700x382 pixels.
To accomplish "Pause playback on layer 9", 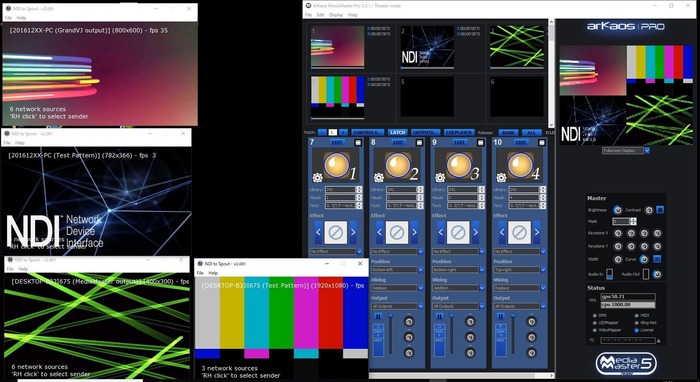I will pyautogui.click(x=439, y=316).
